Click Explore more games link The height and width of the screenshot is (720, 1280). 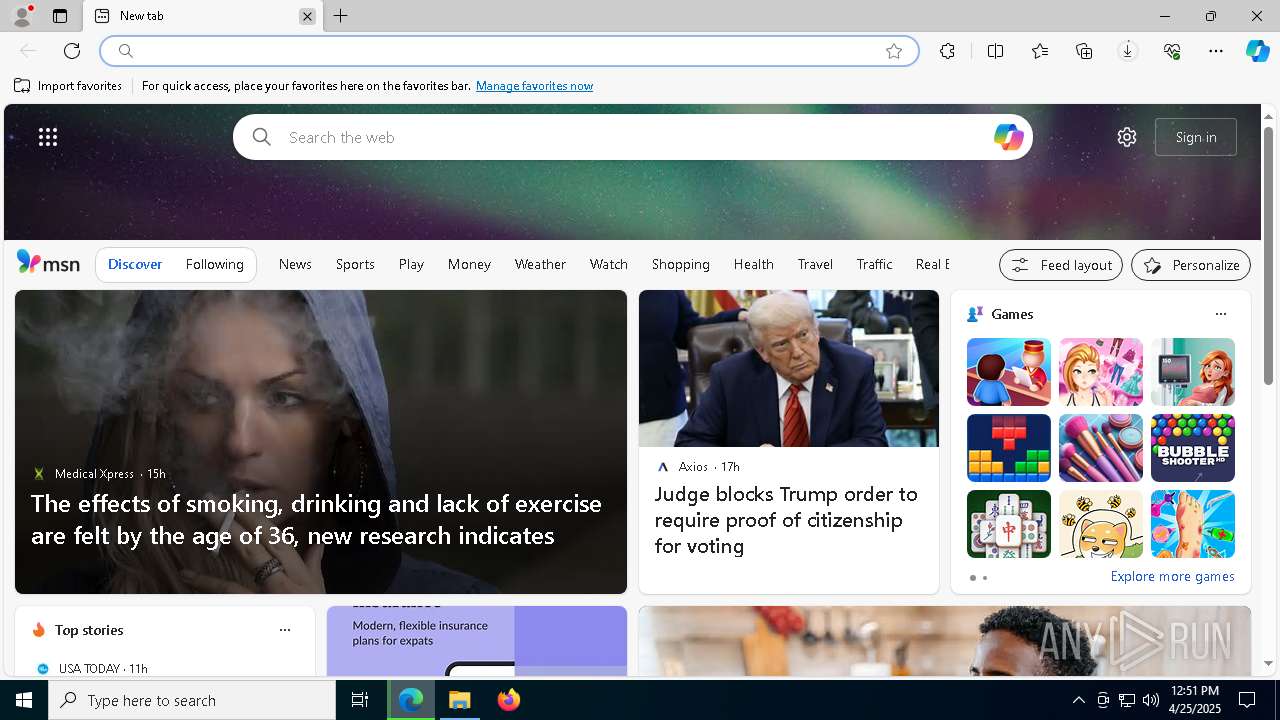[1172, 576]
